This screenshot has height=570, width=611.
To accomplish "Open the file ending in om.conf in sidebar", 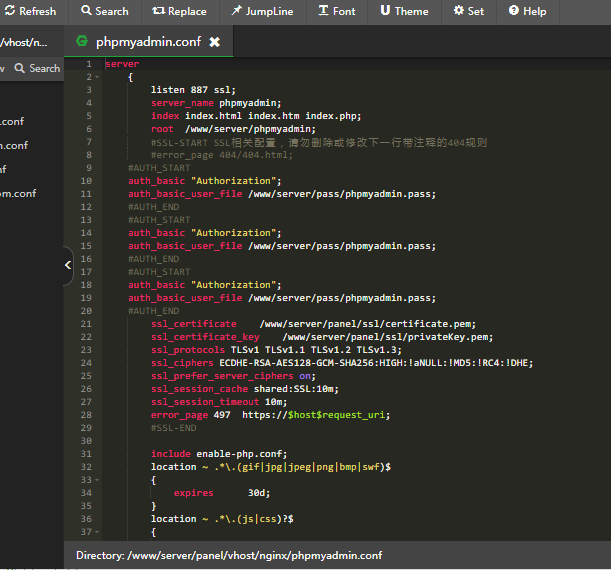I will click(18, 193).
